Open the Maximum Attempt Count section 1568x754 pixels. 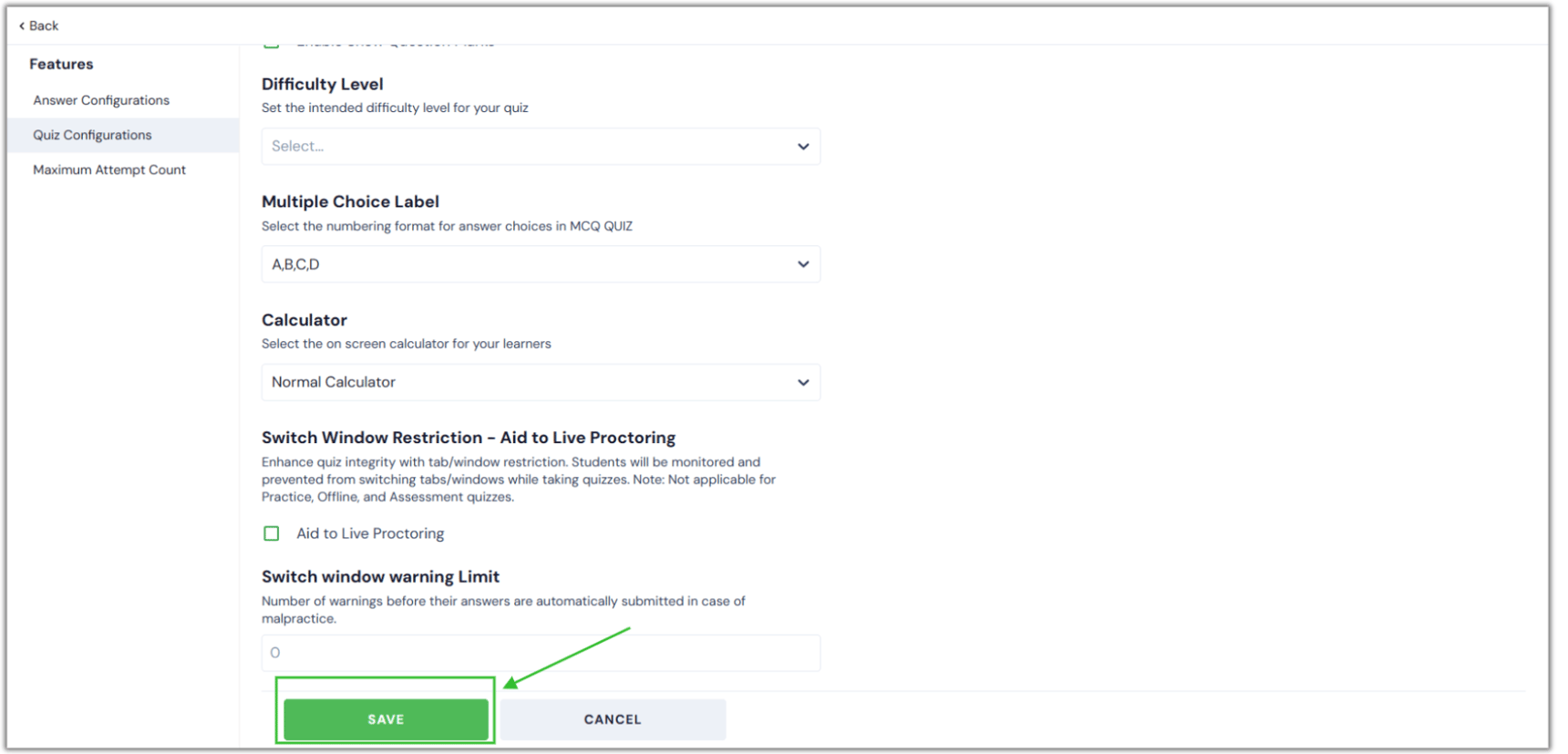click(x=109, y=170)
